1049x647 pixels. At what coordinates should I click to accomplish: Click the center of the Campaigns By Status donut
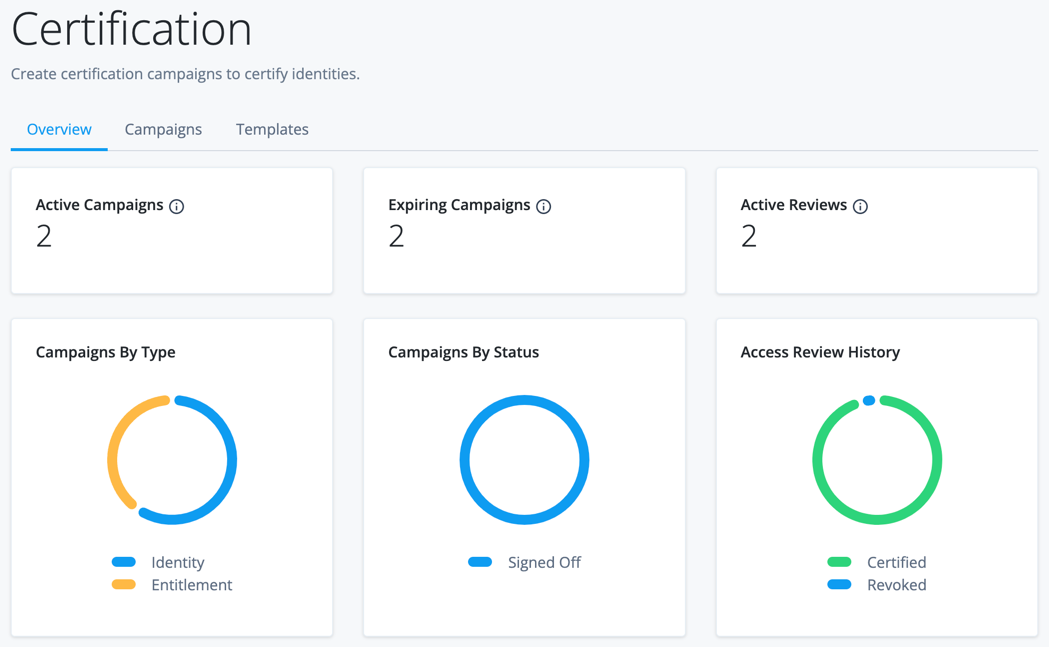click(524, 459)
